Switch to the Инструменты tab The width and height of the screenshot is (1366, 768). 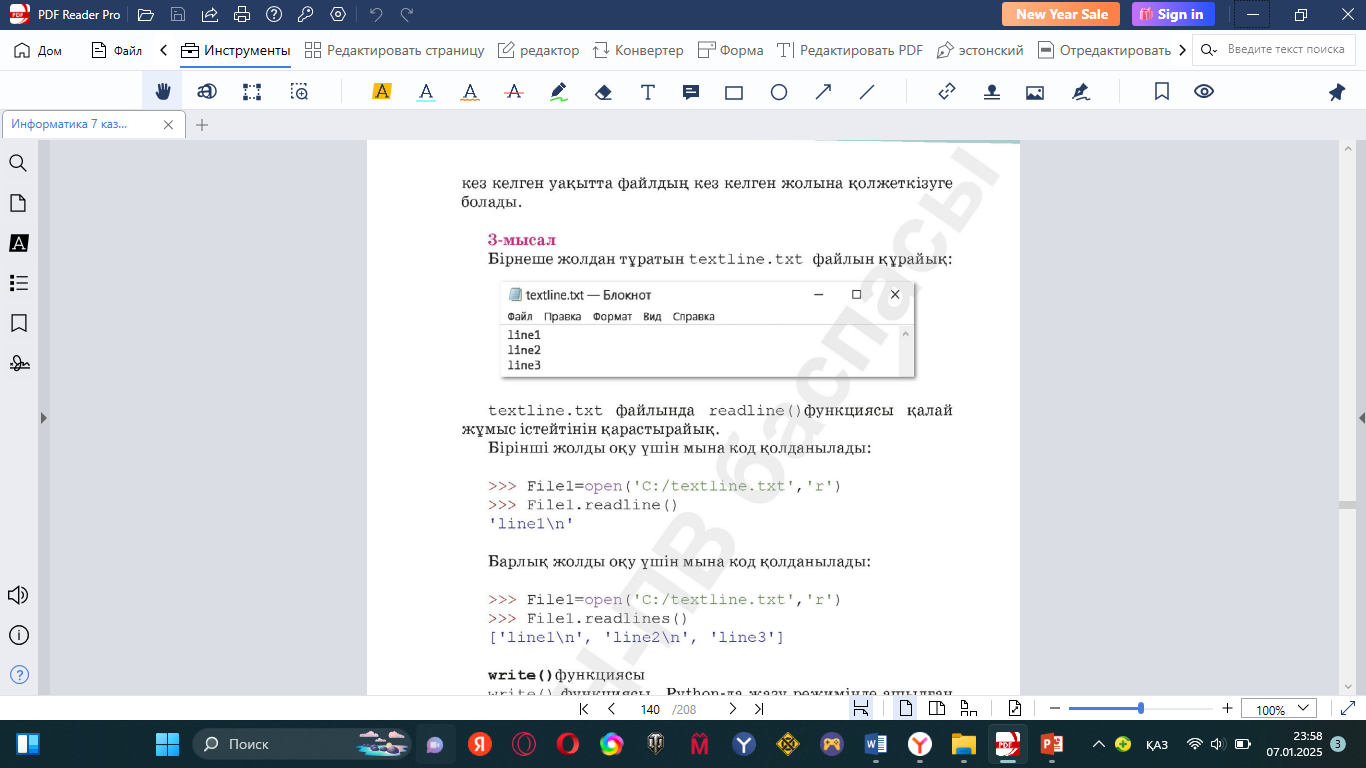[x=235, y=50]
